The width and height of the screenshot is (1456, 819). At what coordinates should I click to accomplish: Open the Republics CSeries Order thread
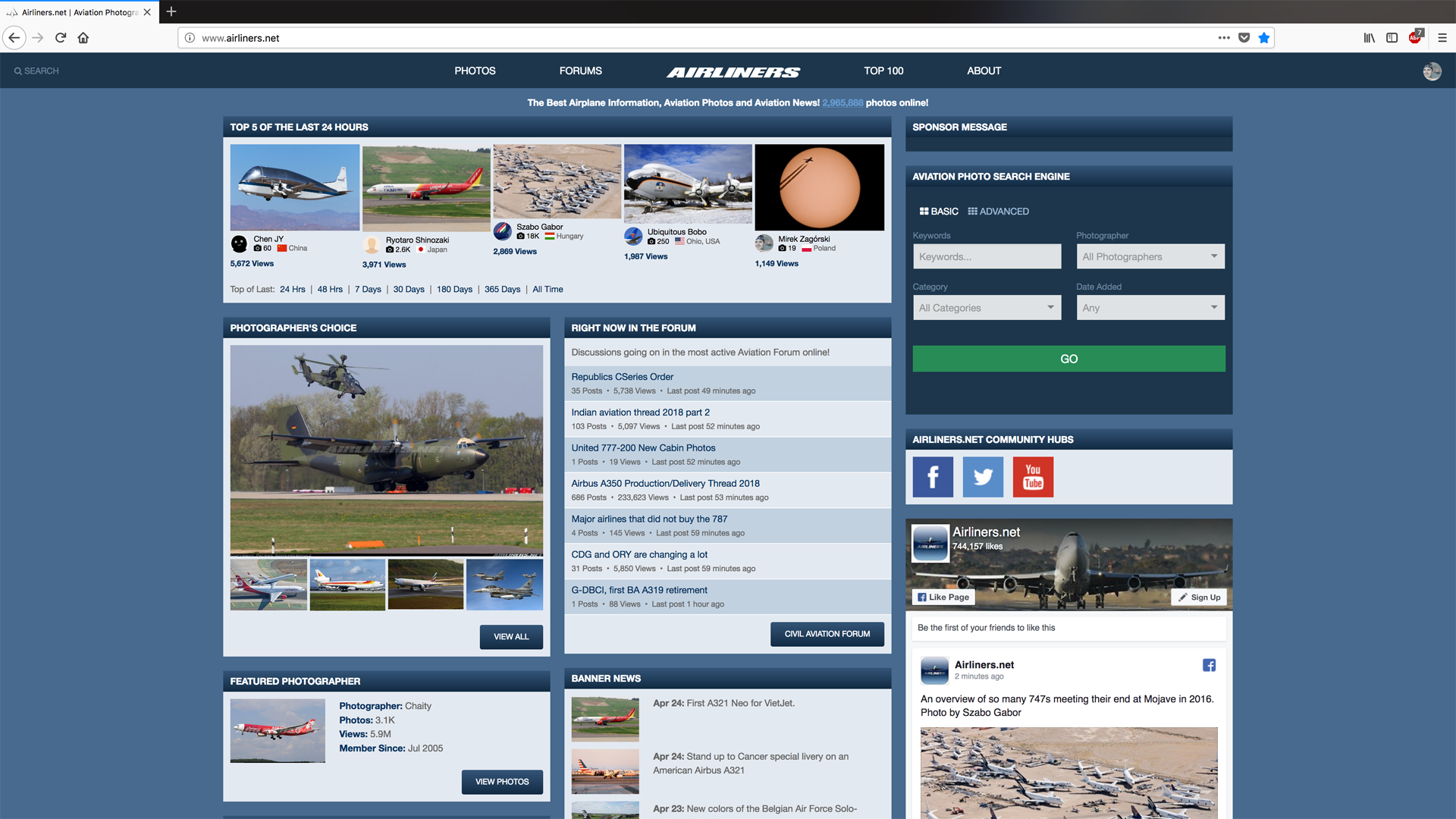[622, 377]
